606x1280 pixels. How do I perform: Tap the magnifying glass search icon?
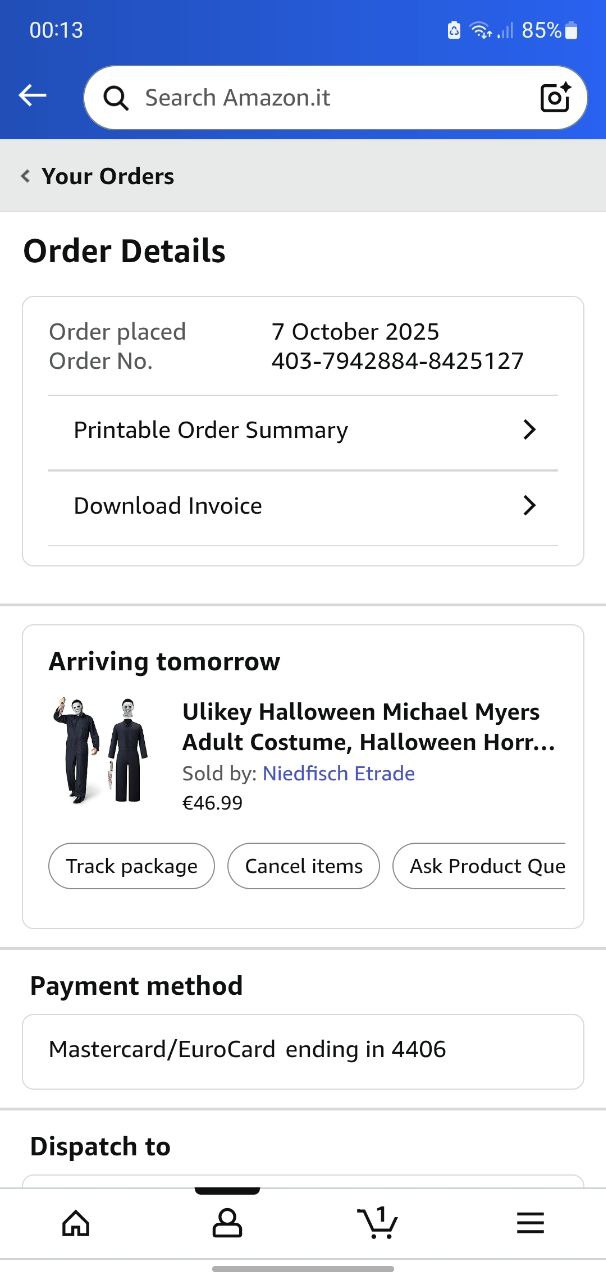click(116, 98)
